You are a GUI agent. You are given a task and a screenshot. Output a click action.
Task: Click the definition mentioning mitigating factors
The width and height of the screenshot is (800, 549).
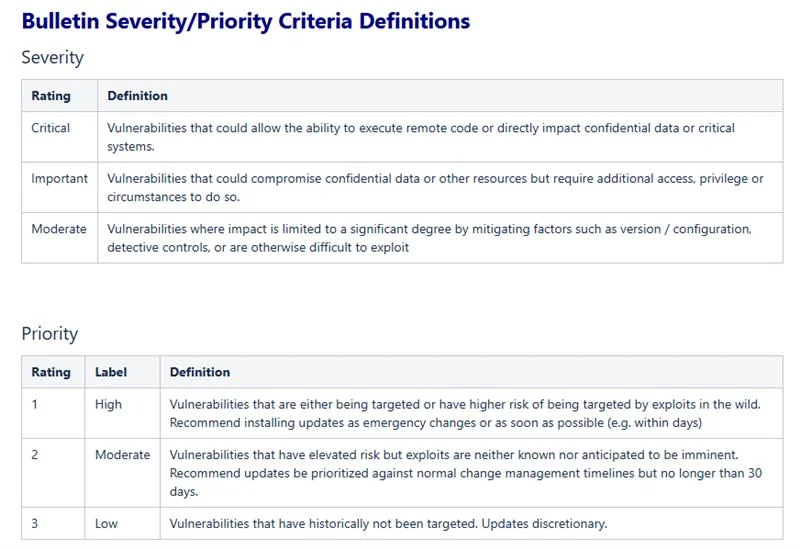pos(428,237)
